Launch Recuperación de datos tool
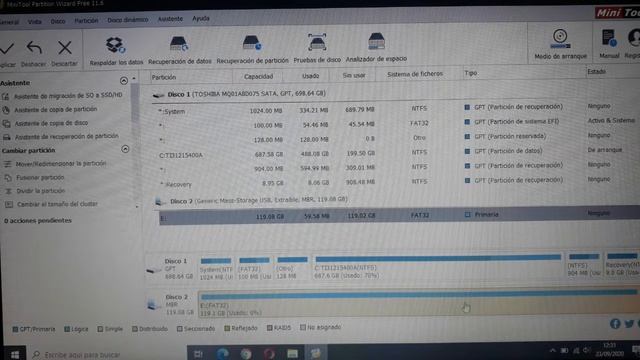The width and height of the screenshot is (640, 360). tap(180, 50)
